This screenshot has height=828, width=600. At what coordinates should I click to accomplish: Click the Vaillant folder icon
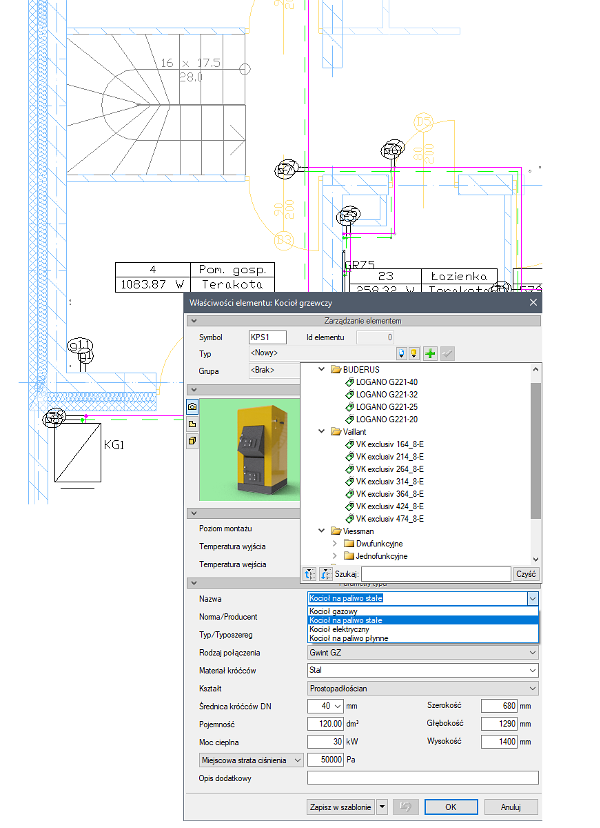[336, 431]
